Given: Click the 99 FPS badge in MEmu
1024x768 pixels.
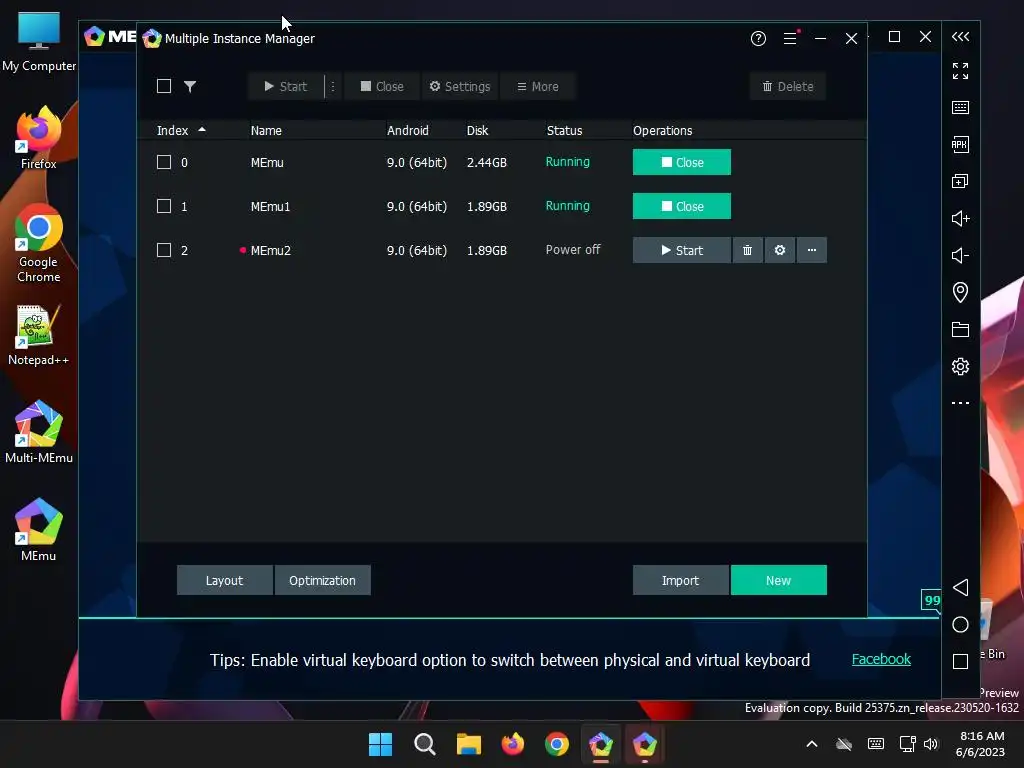Looking at the screenshot, I should (x=931, y=600).
